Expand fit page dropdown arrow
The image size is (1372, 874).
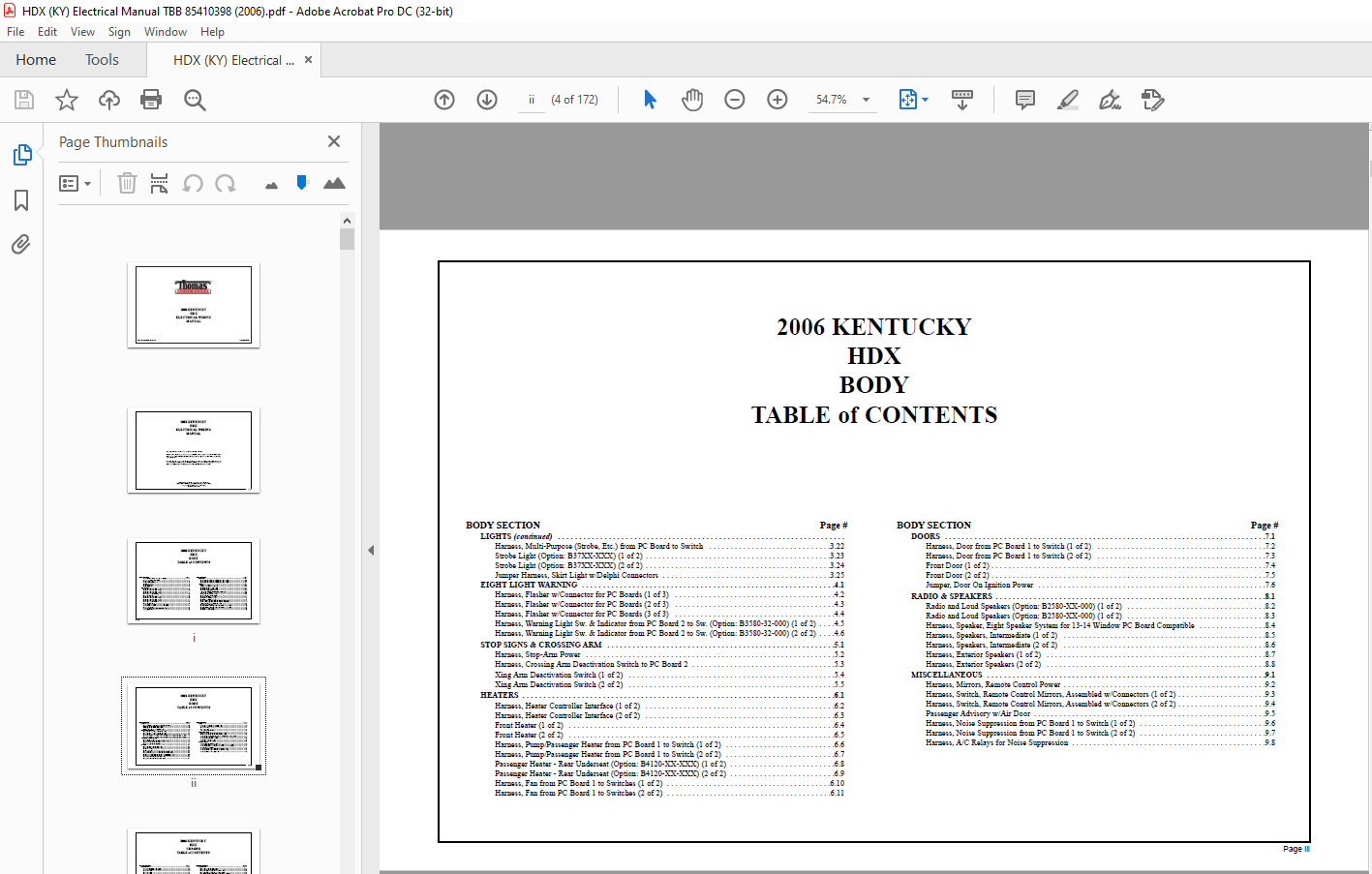[x=925, y=100]
